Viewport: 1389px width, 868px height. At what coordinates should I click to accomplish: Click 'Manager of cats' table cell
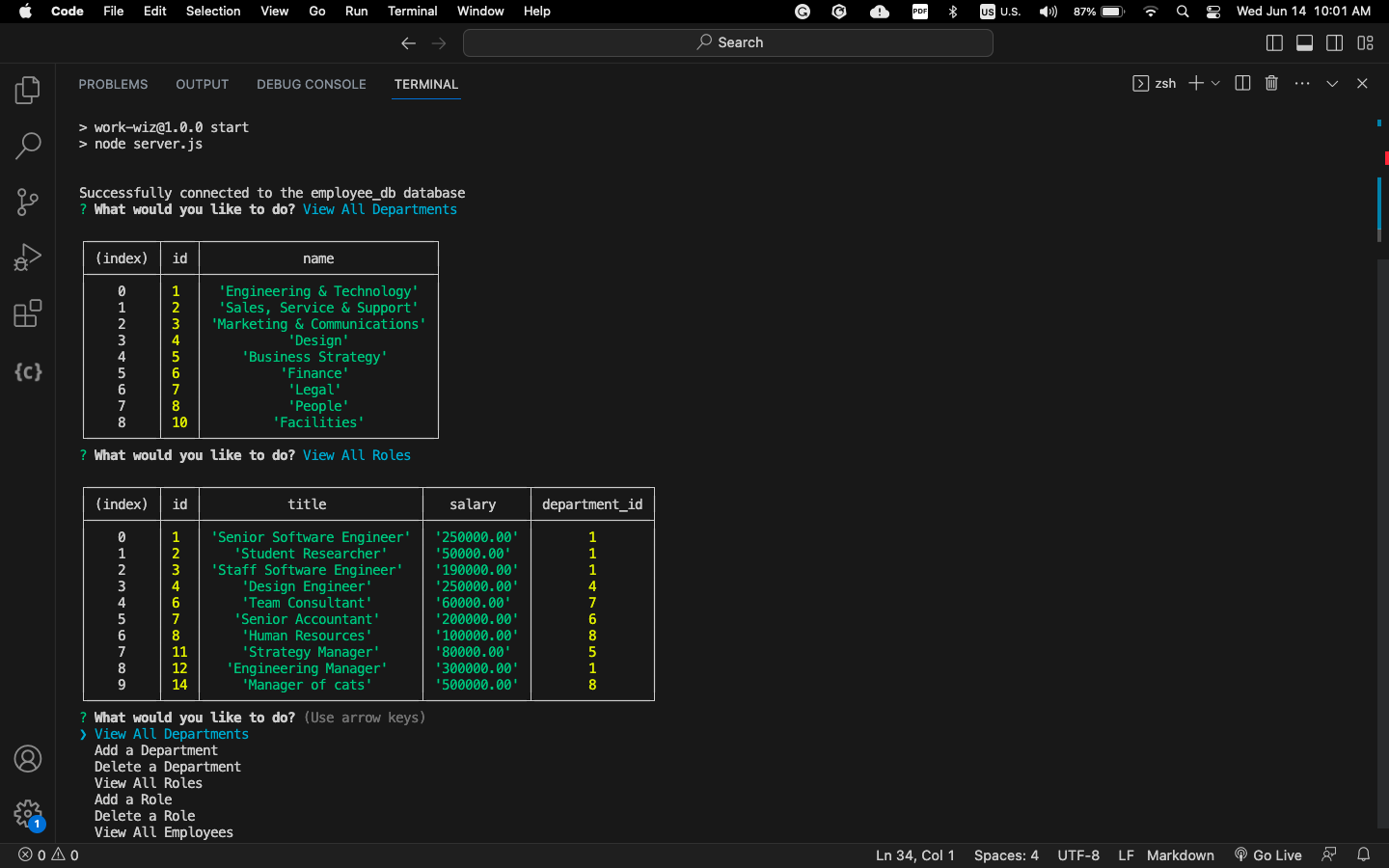(307, 685)
